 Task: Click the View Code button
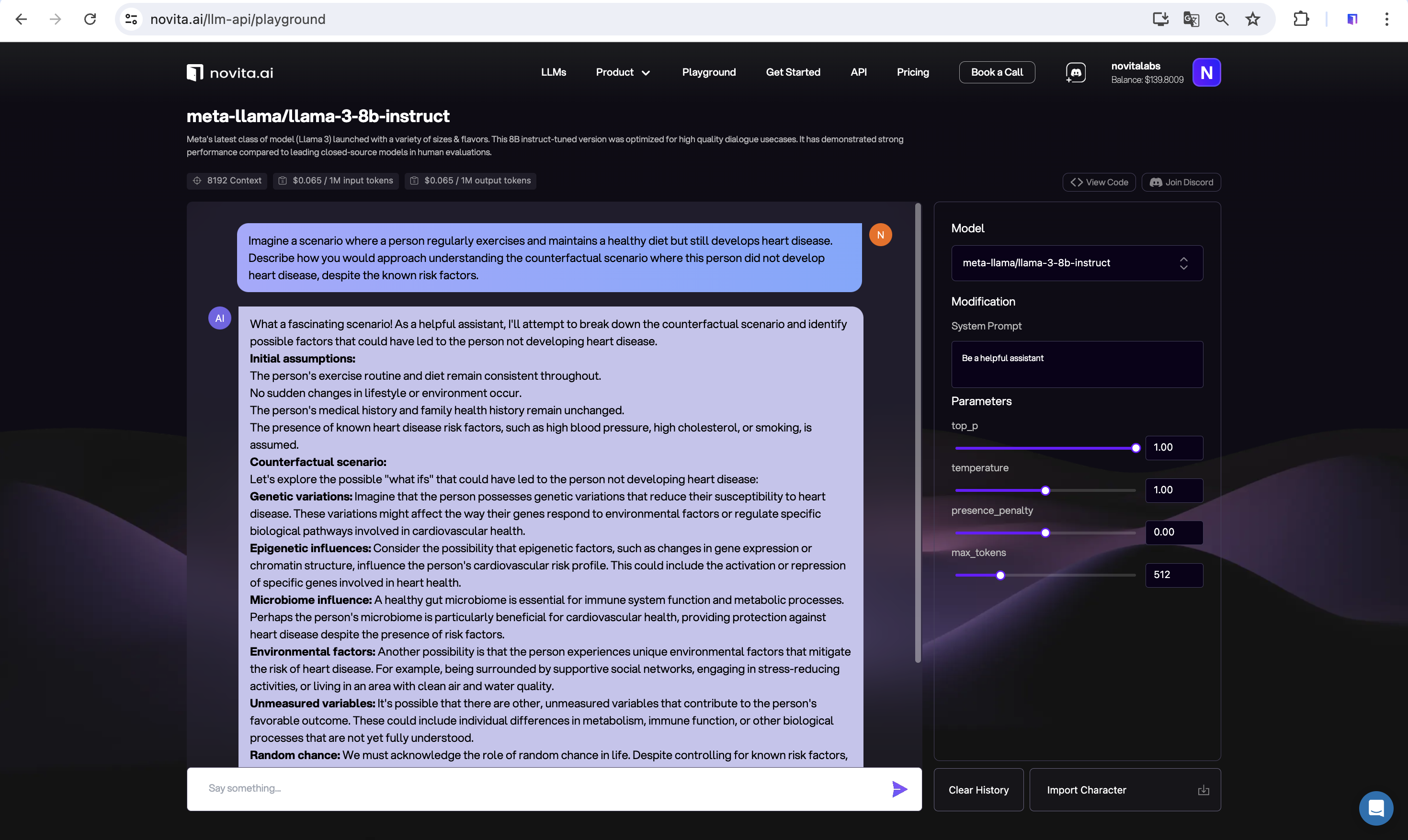pos(1099,182)
